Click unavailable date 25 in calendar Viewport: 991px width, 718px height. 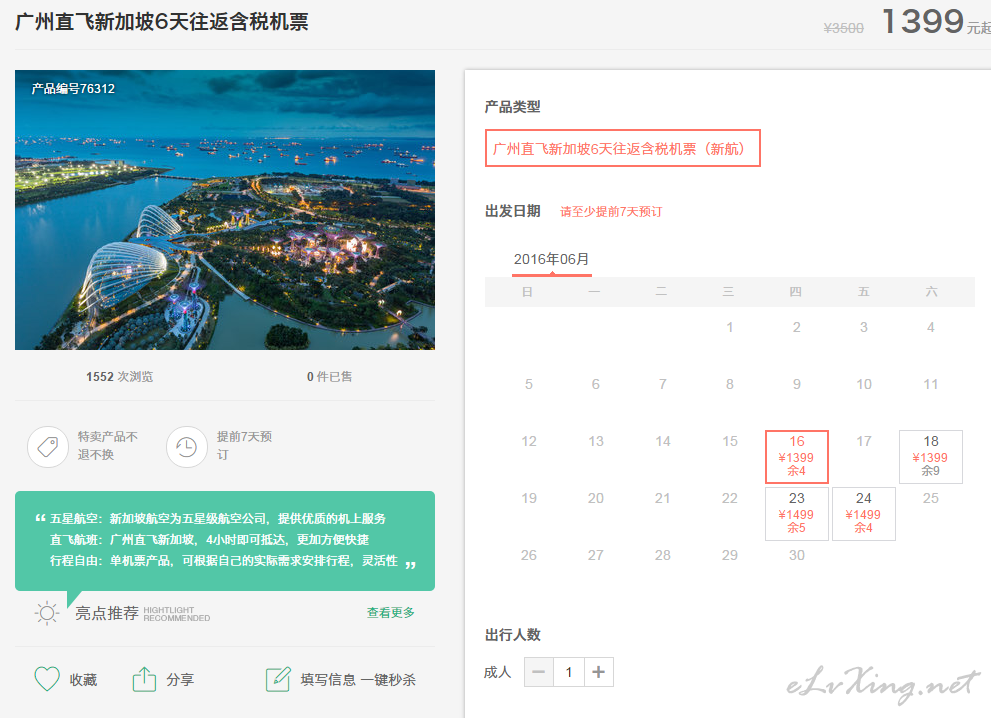point(930,498)
